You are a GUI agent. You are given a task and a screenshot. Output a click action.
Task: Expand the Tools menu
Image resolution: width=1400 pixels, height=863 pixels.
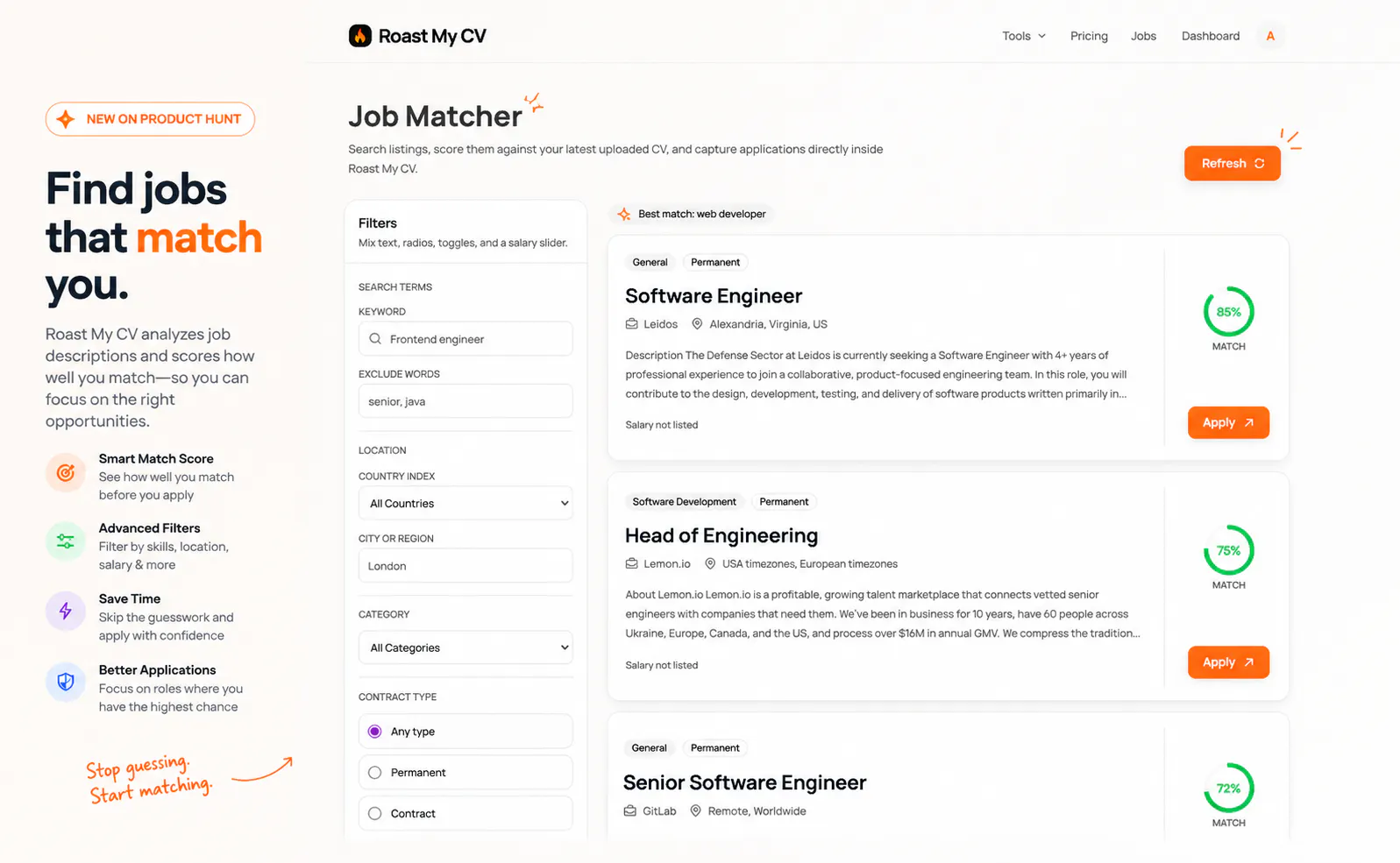pyautogui.click(x=1024, y=36)
